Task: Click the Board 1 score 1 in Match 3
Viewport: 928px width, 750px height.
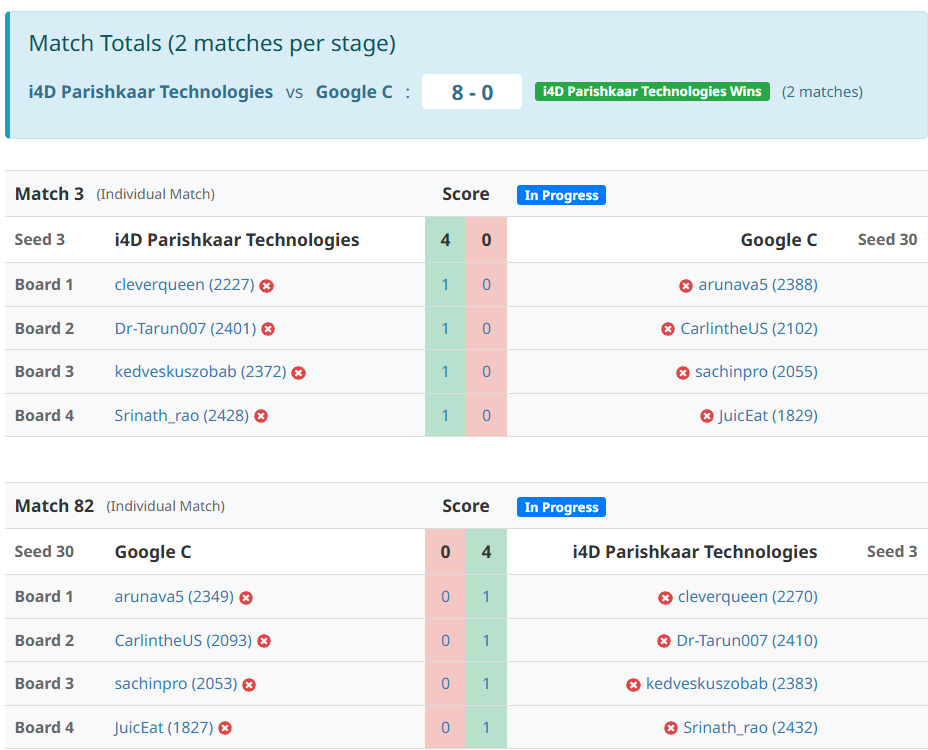Action: (445, 285)
